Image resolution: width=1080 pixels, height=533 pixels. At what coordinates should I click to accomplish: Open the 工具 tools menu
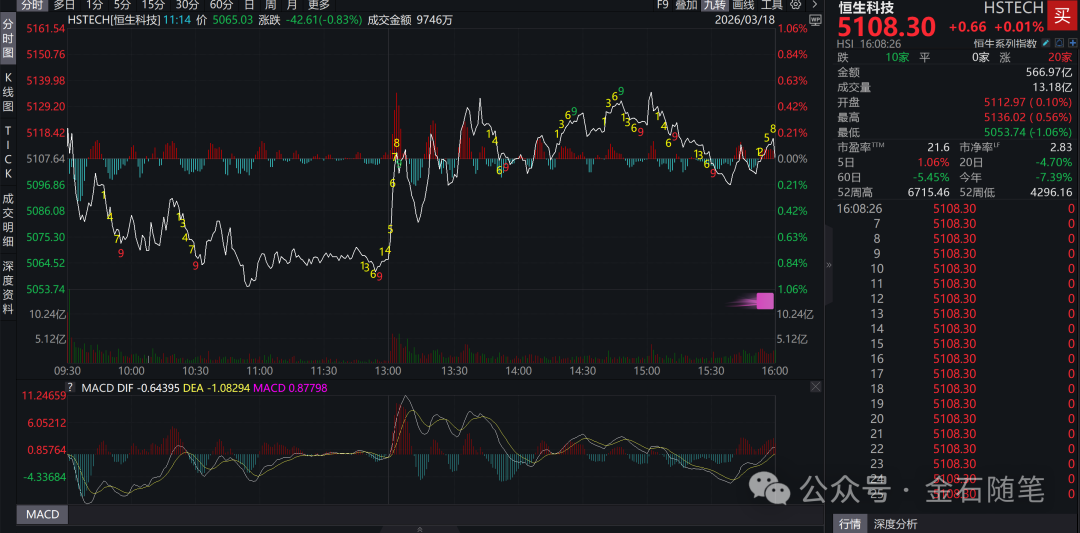click(771, 5)
